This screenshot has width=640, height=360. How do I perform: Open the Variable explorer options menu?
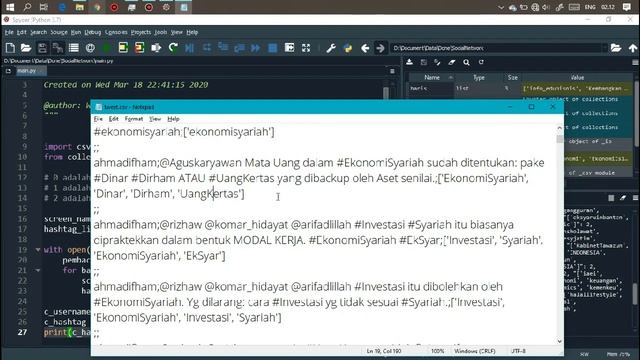636,62
